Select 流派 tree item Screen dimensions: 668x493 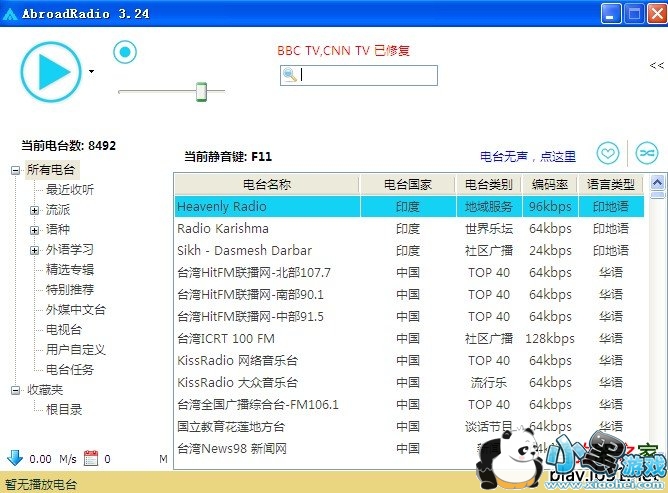point(58,210)
